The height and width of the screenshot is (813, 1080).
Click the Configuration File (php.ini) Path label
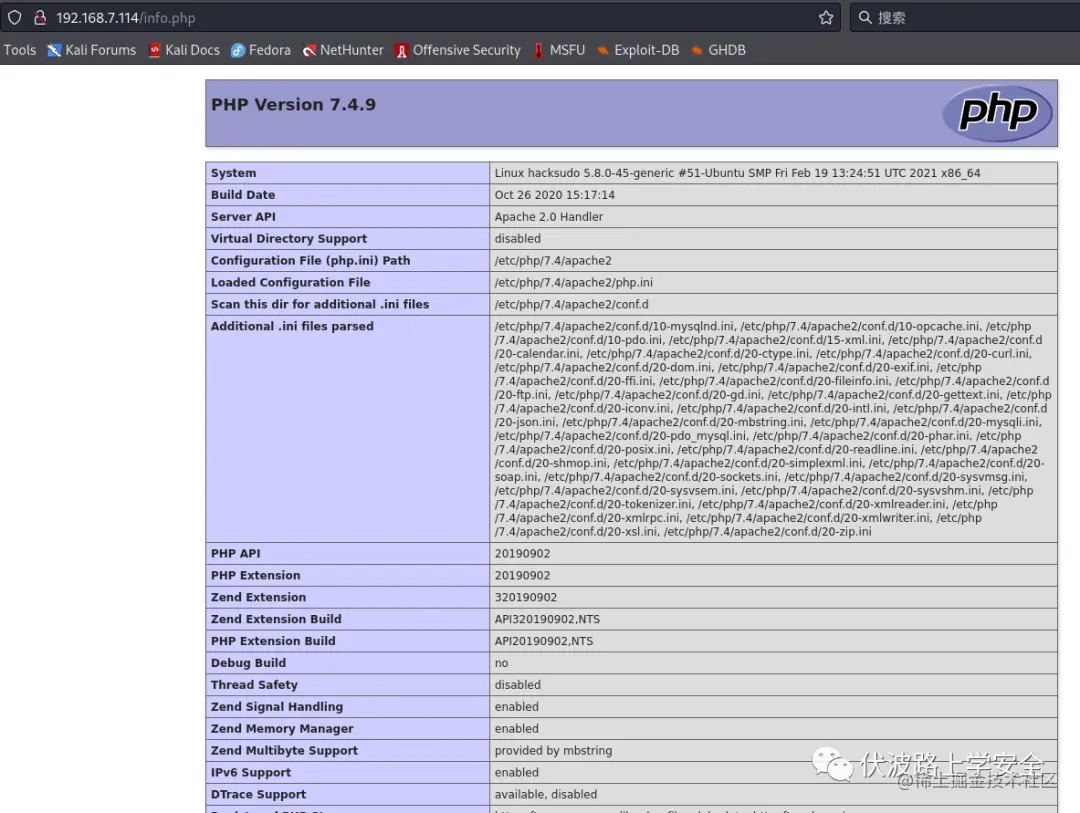[x=310, y=260]
